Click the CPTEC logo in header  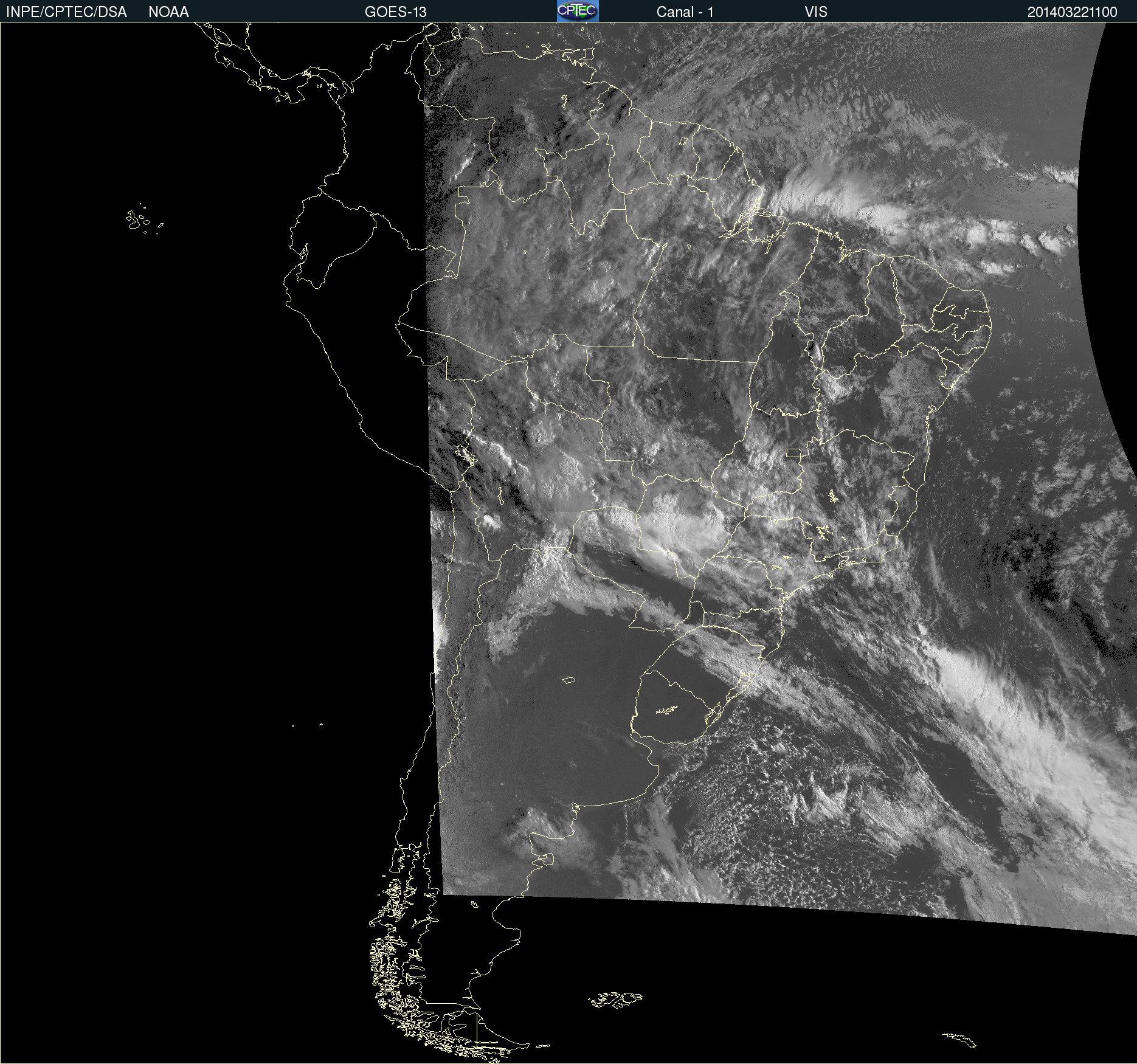[x=578, y=11]
